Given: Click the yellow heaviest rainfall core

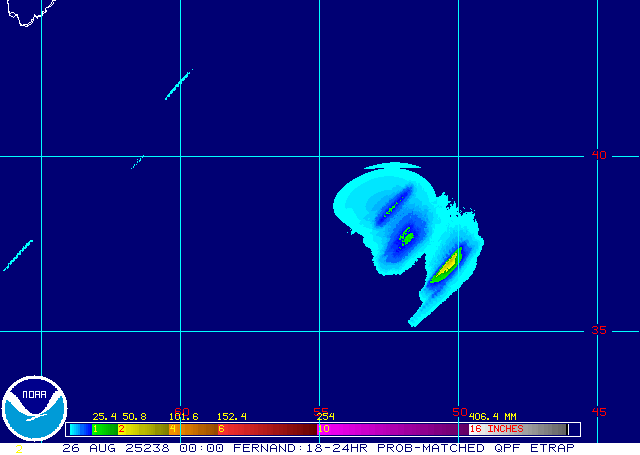Looking at the screenshot, I should click(x=446, y=267).
